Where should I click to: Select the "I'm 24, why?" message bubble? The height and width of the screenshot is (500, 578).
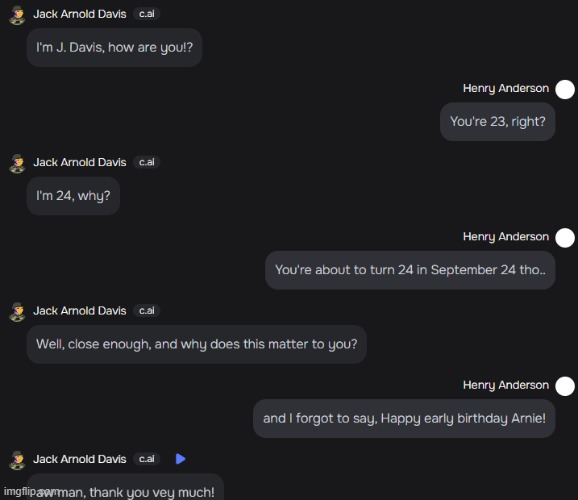click(x=73, y=196)
